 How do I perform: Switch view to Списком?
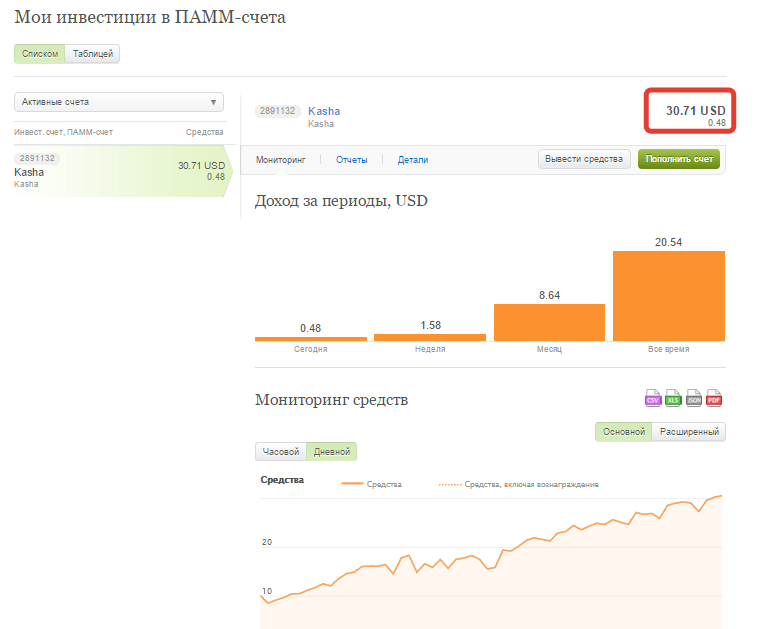click(40, 54)
